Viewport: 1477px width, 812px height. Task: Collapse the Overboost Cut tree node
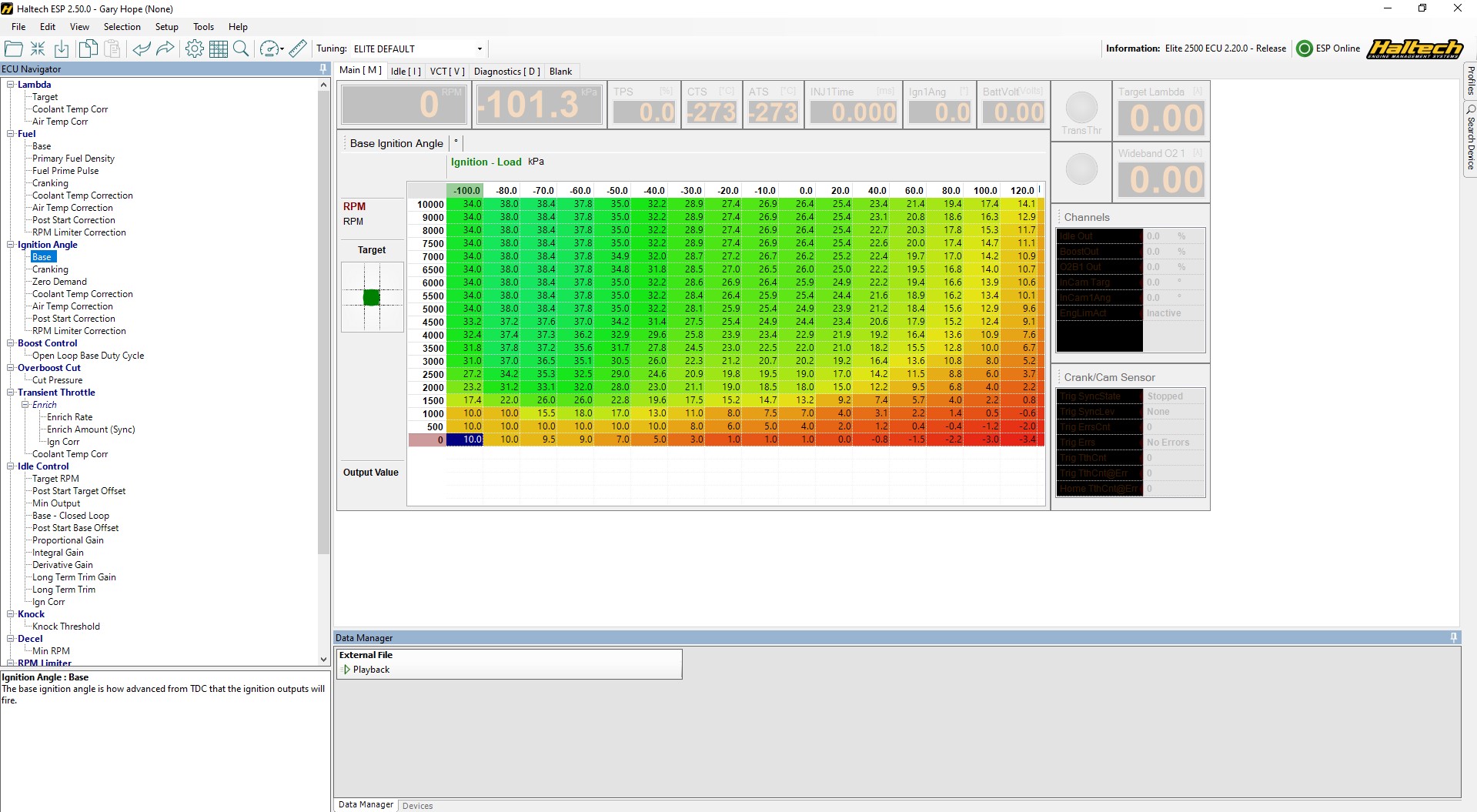[x=11, y=368]
